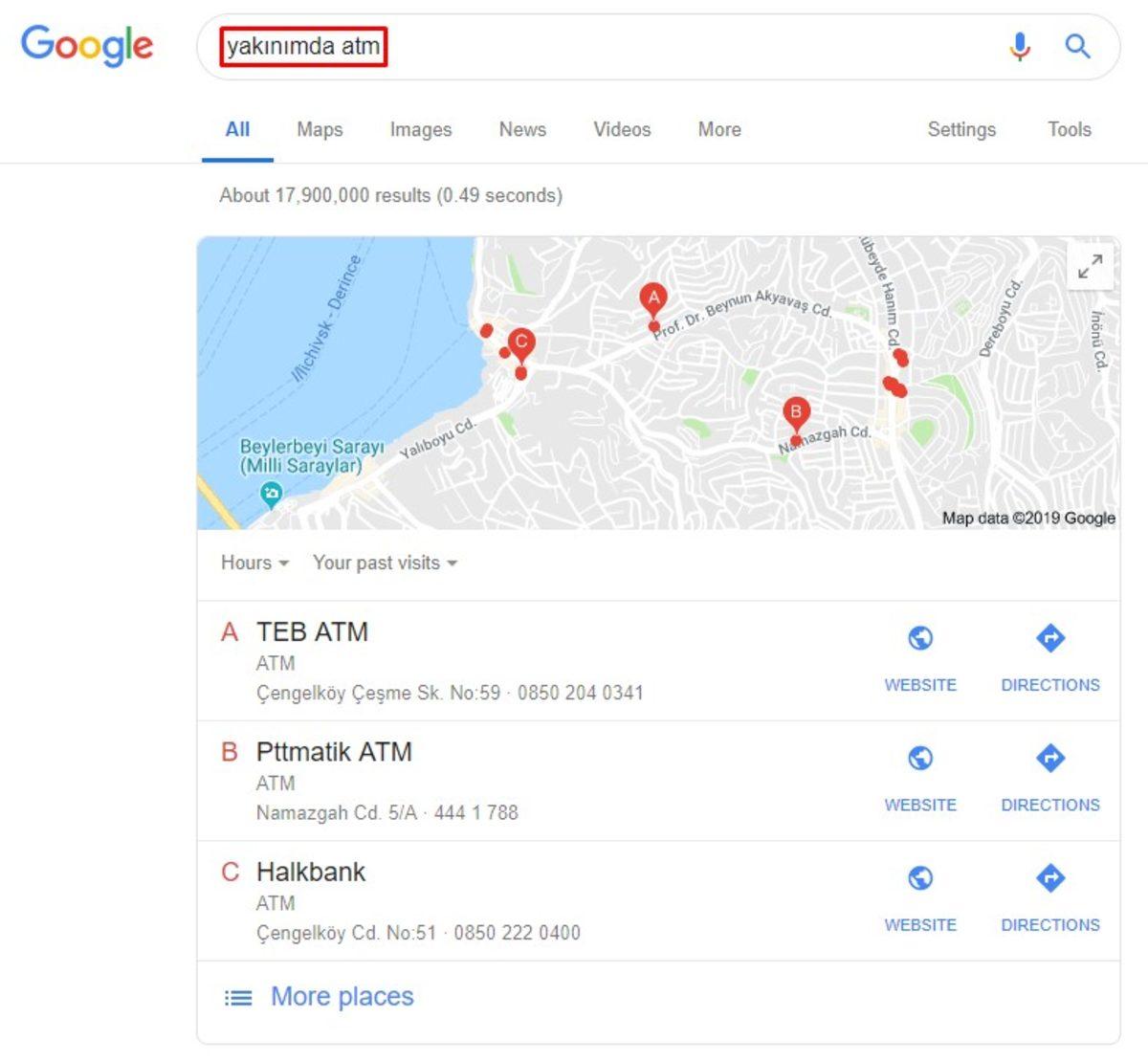
Task: Get directions to Pttmatik ATM
Action: (x=1049, y=757)
